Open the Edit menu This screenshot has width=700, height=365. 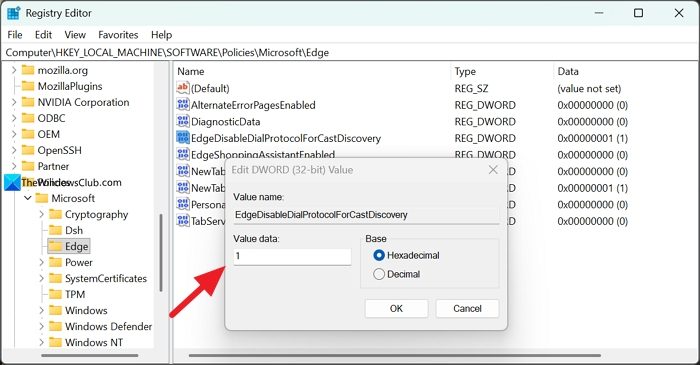tap(43, 35)
